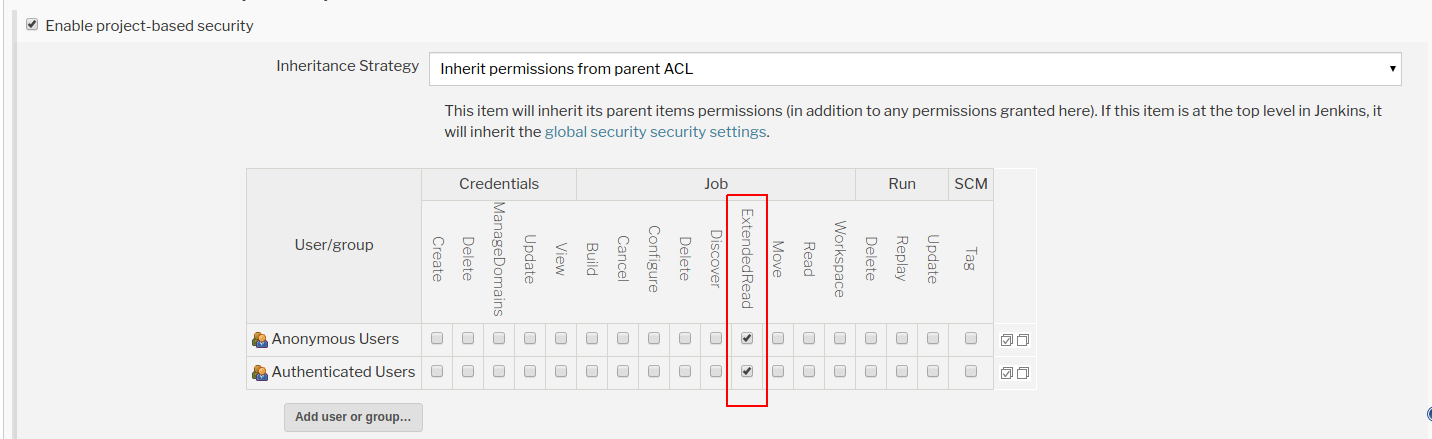Unselect all permissions for Anonymous Users
This screenshot has height=439, width=1432.
pos(1023,340)
